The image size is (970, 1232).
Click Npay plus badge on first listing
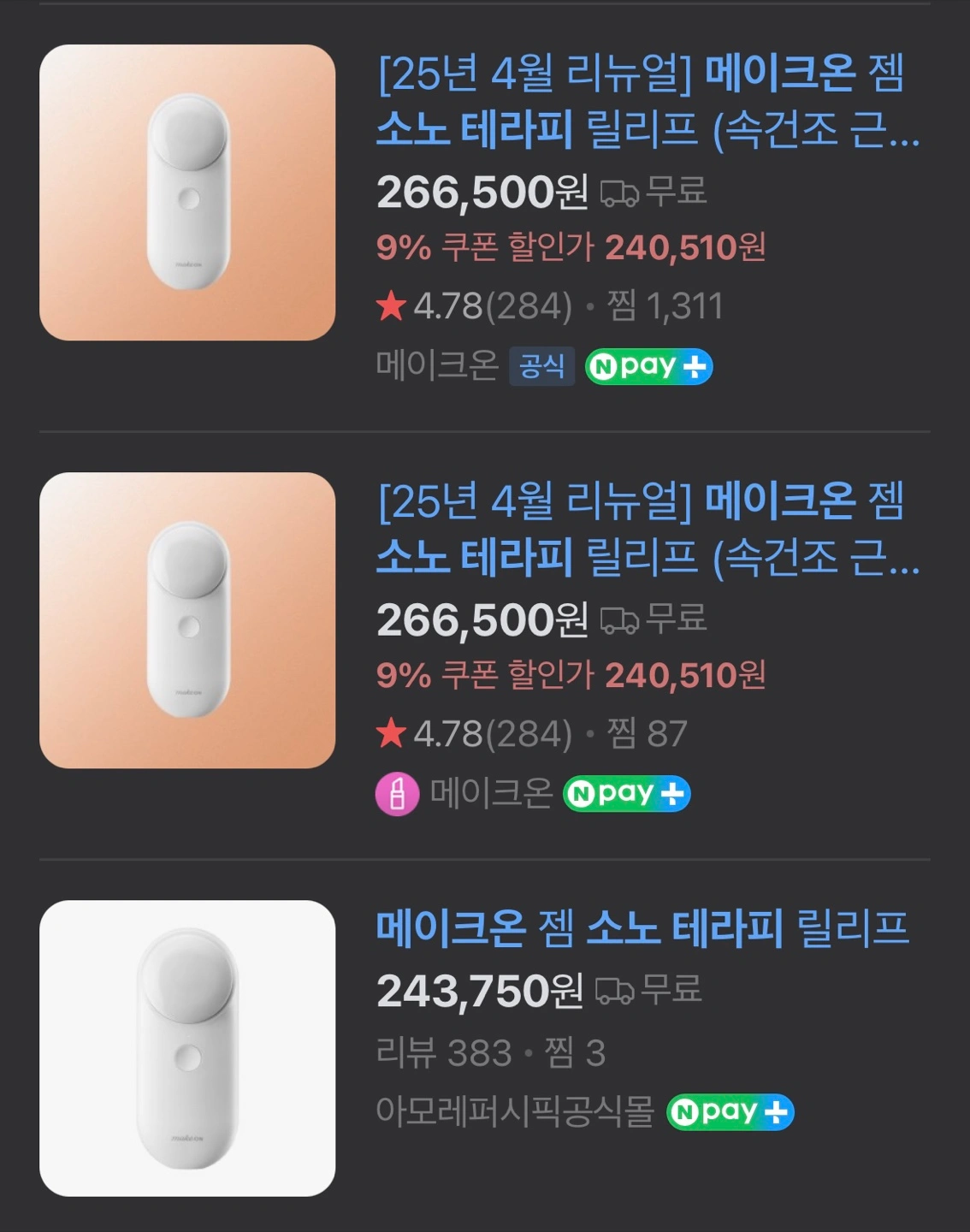click(648, 367)
